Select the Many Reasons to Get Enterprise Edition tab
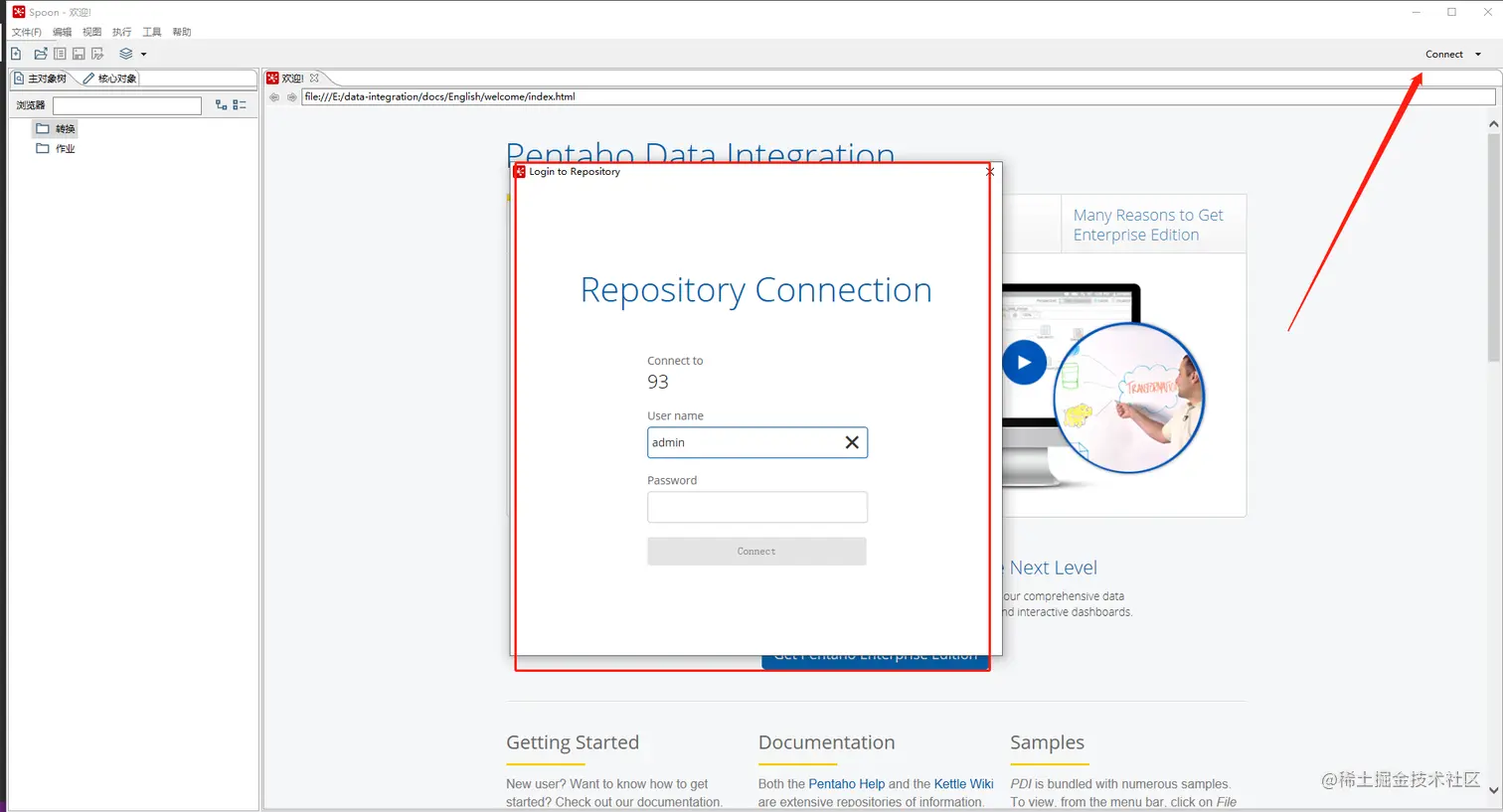The width and height of the screenshot is (1503, 812). point(1153,225)
